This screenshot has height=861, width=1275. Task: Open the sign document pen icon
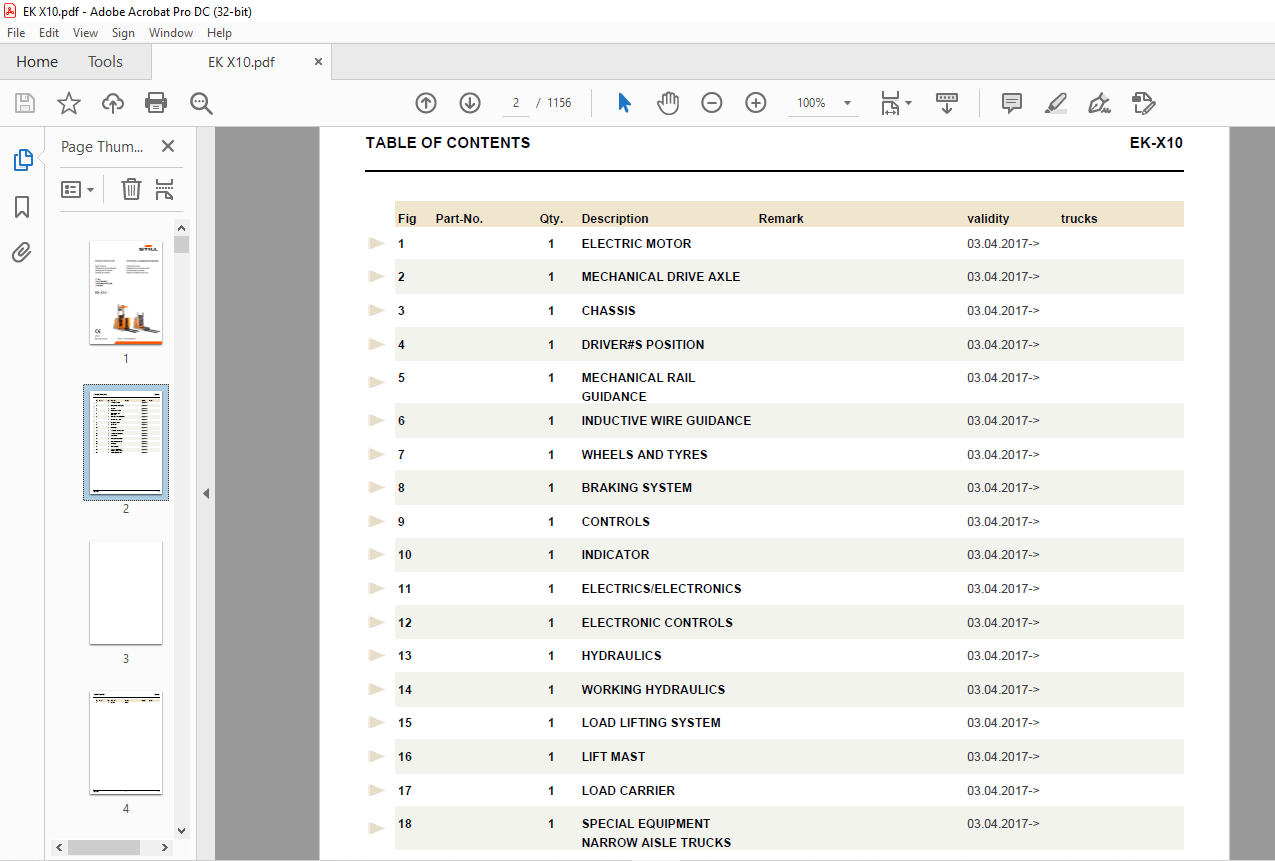tap(1100, 103)
